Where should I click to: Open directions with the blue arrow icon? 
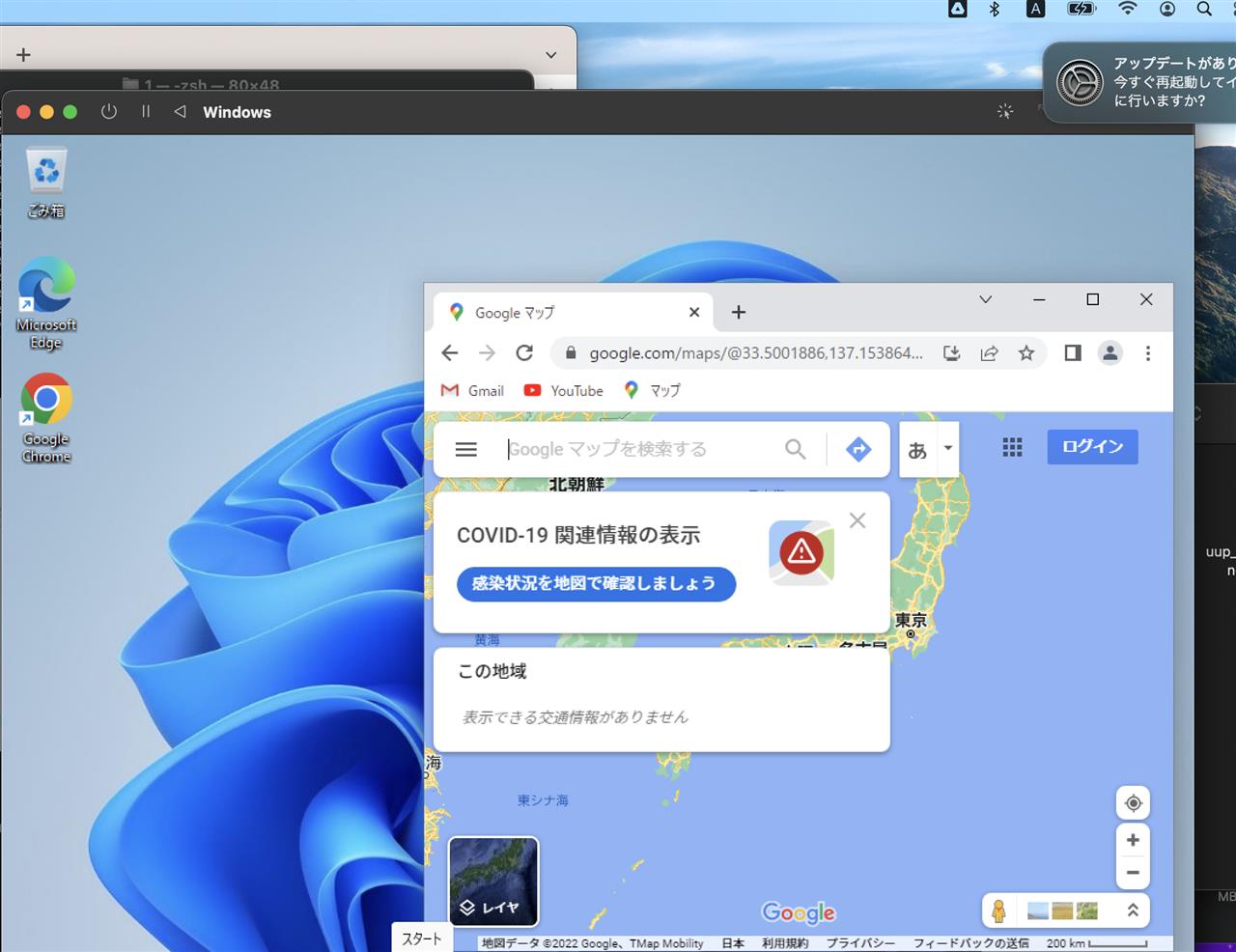858,449
